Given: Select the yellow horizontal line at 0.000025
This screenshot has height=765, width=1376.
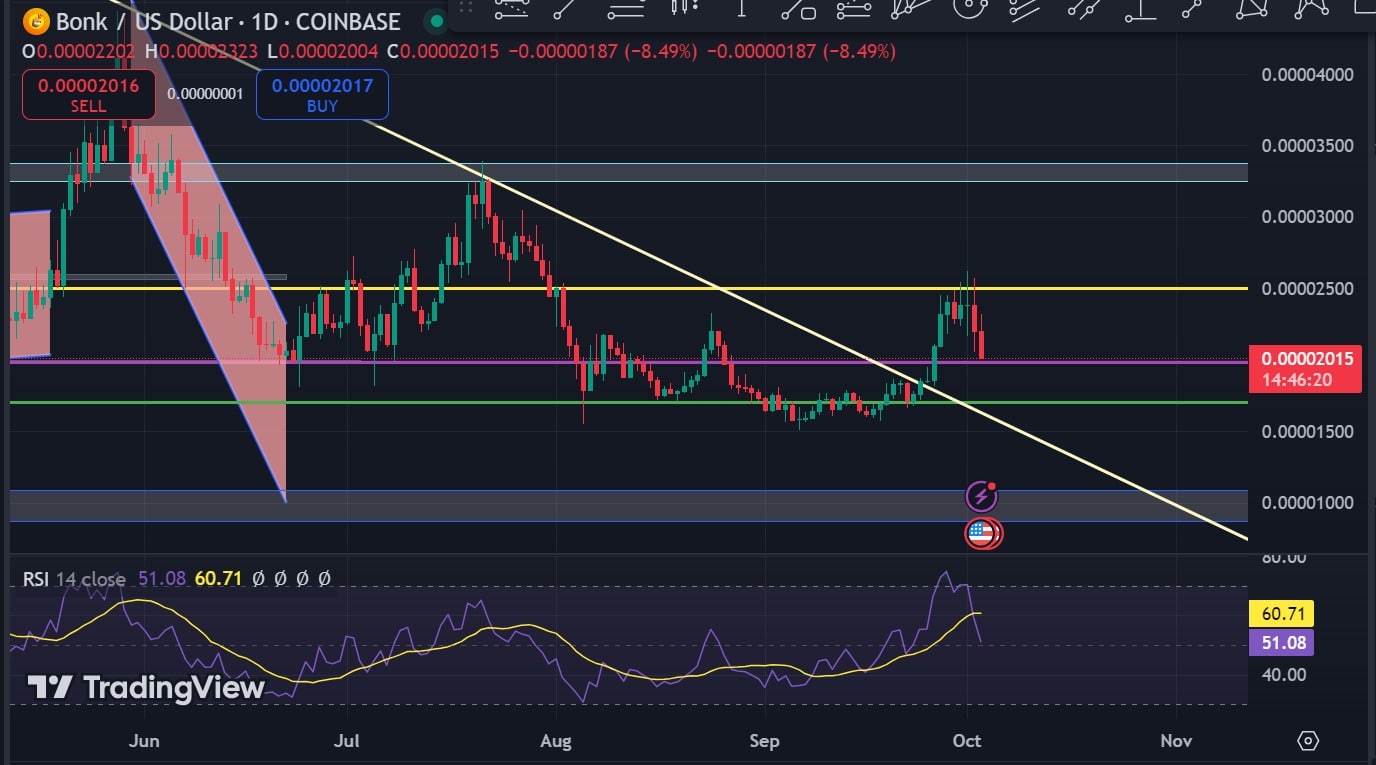Looking at the screenshot, I should point(630,288).
